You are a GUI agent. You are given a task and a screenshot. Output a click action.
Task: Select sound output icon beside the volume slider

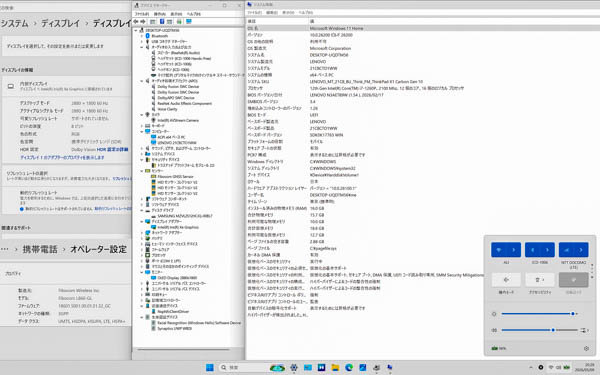[x=584, y=330]
